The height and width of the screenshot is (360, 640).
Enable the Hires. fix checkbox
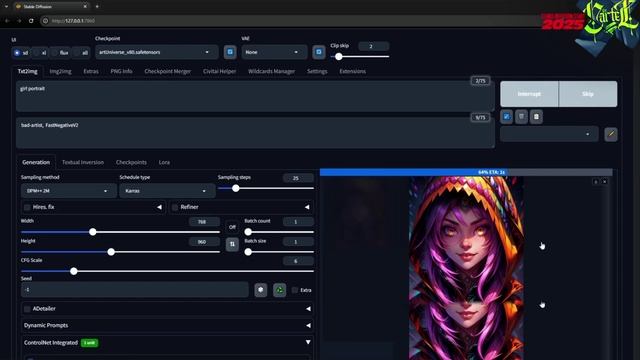click(x=27, y=207)
